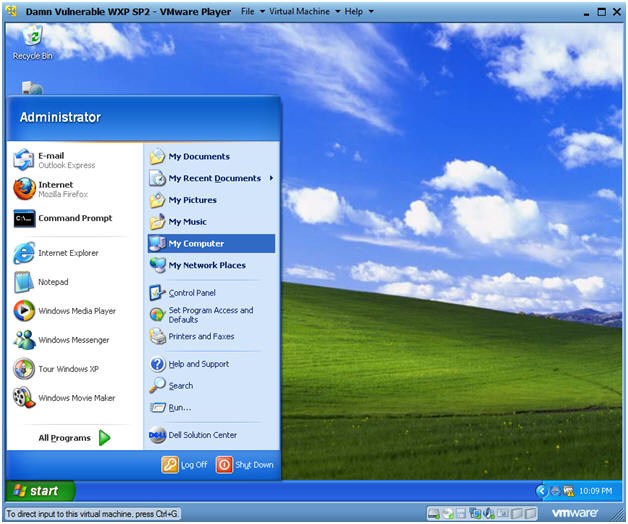Click the Shut Down button
Image resolution: width=628 pixels, height=524 pixels.
tap(245, 465)
